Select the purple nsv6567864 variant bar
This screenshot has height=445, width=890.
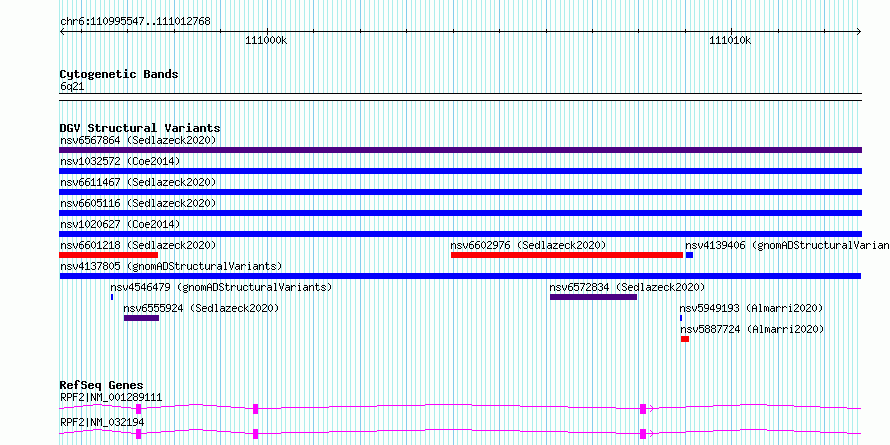coord(460,150)
